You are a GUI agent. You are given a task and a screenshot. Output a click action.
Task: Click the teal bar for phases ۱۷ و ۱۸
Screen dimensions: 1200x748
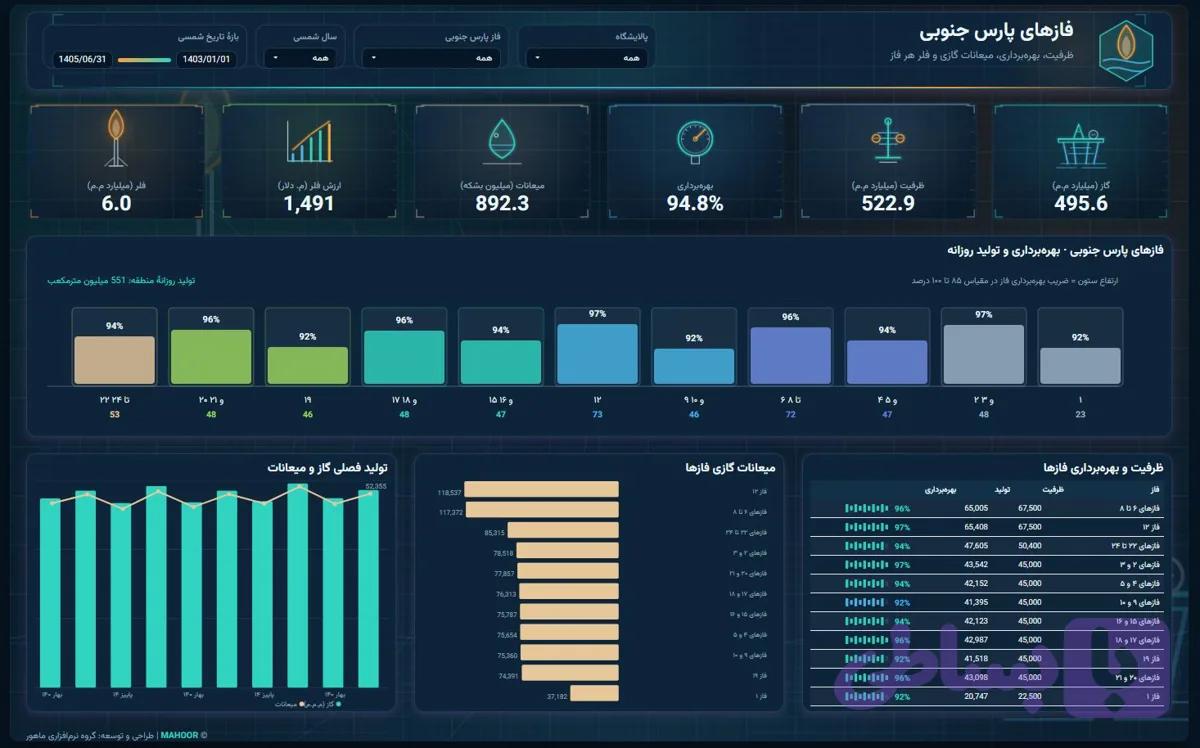pyautogui.click(x=403, y=358)
